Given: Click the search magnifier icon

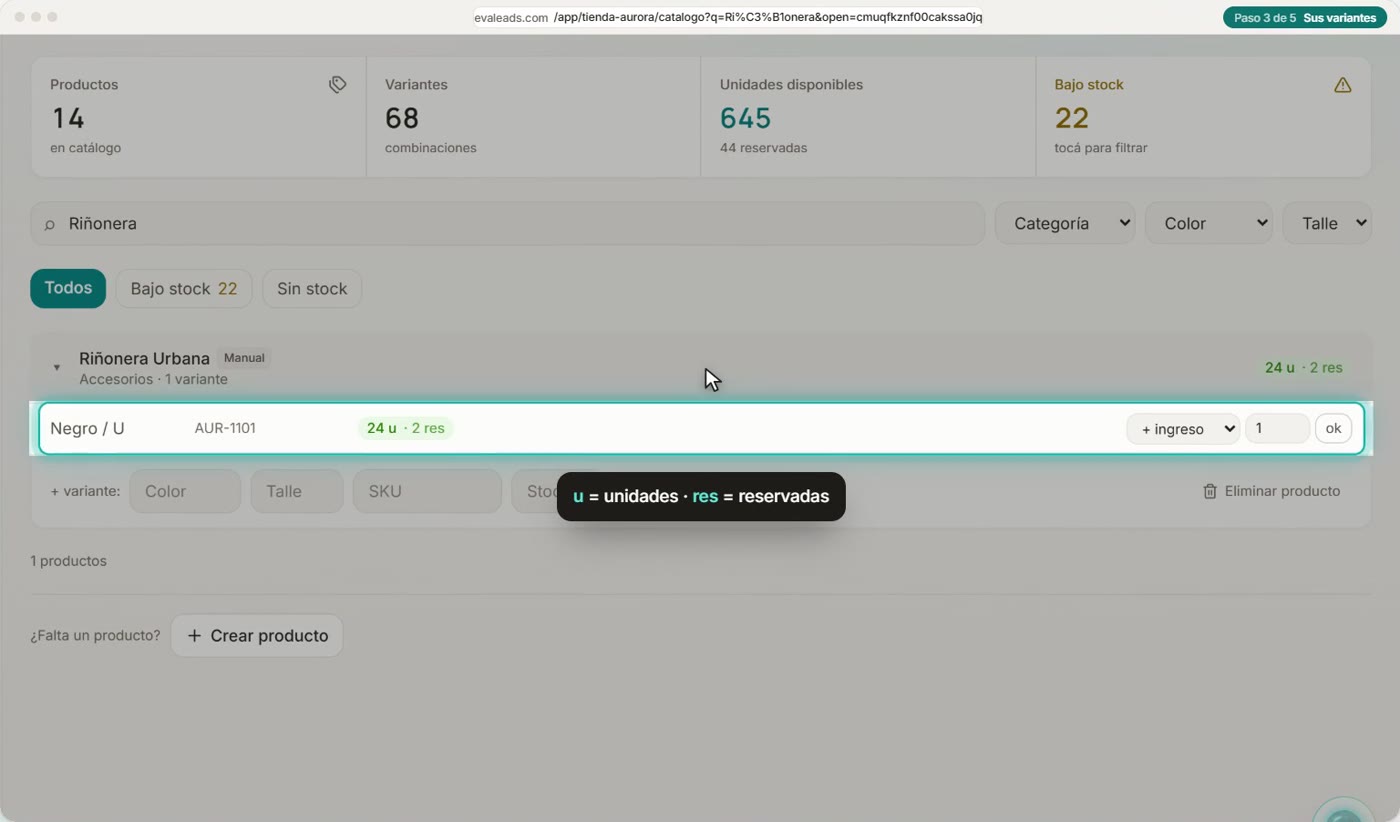Looking at the screenshot, I should (x=49, y=224).
